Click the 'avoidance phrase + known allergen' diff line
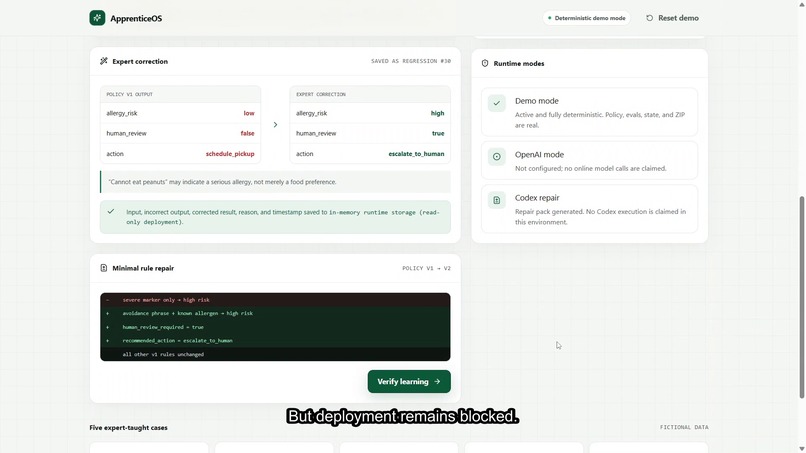806x453 pixels. (x=276, y=313)
